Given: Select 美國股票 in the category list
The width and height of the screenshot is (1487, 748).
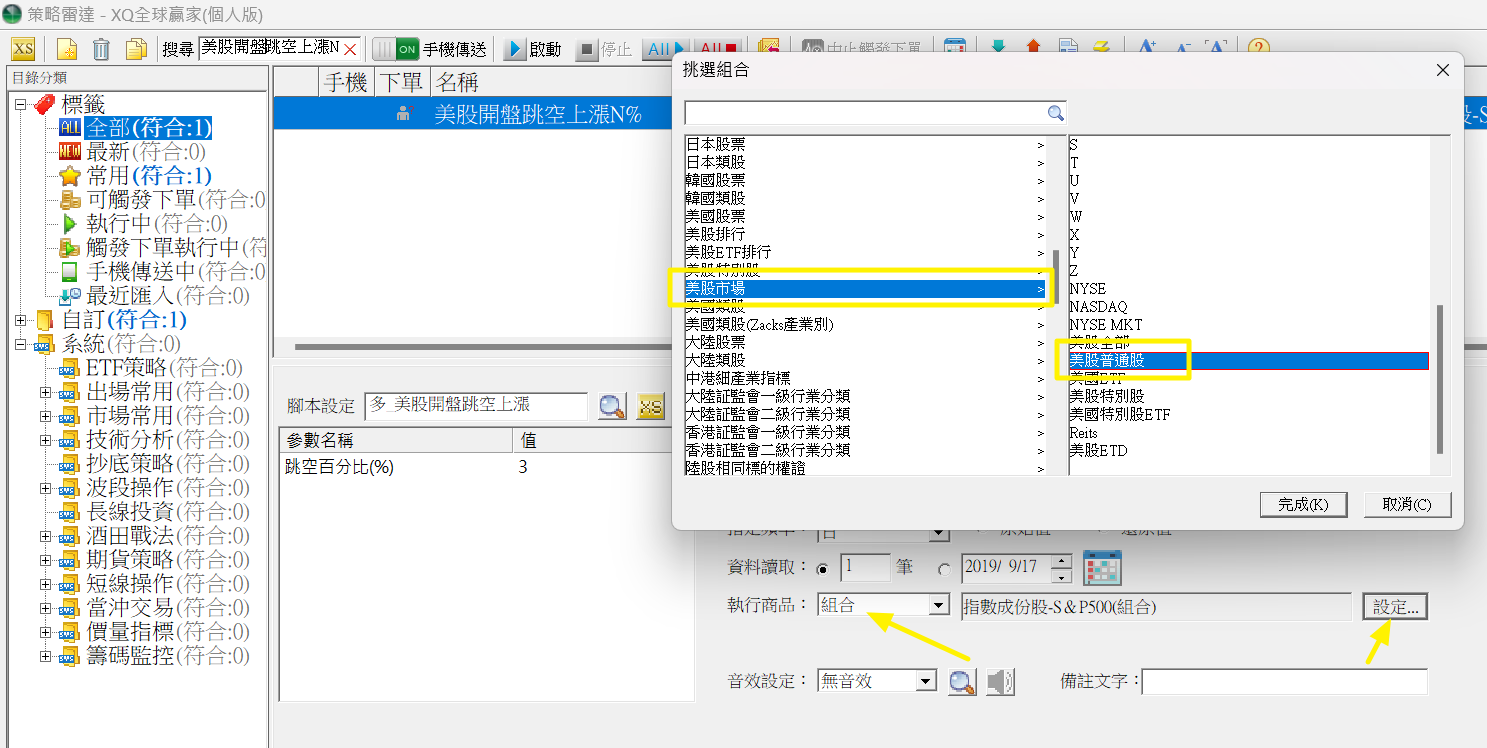Looking at the screenshot, I should (x=715, y=216).
